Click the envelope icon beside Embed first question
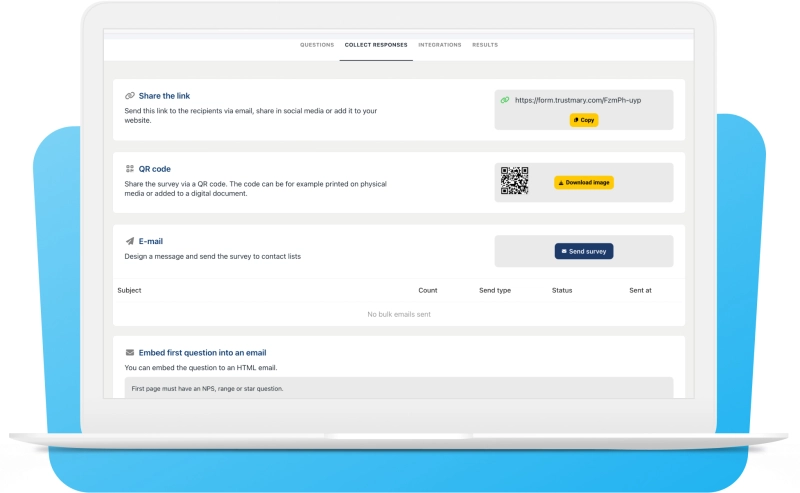 [130, 353]
